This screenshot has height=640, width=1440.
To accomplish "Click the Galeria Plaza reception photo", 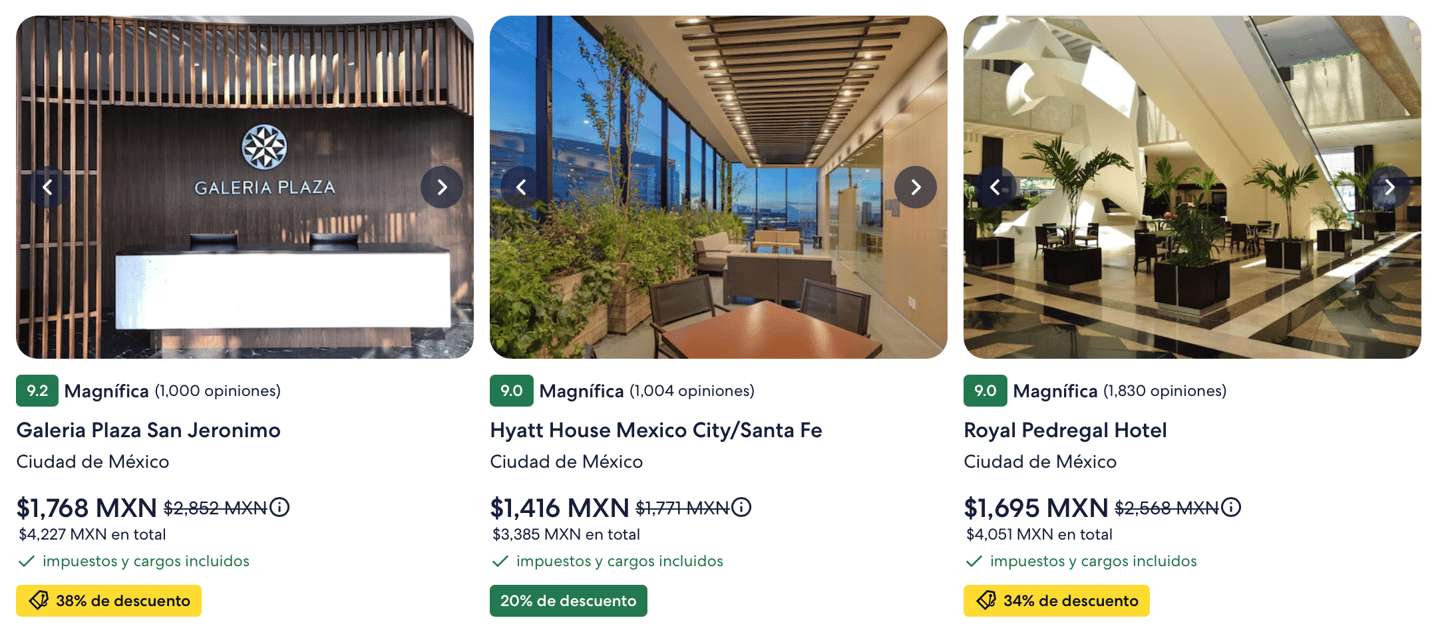I will [245, 270].
